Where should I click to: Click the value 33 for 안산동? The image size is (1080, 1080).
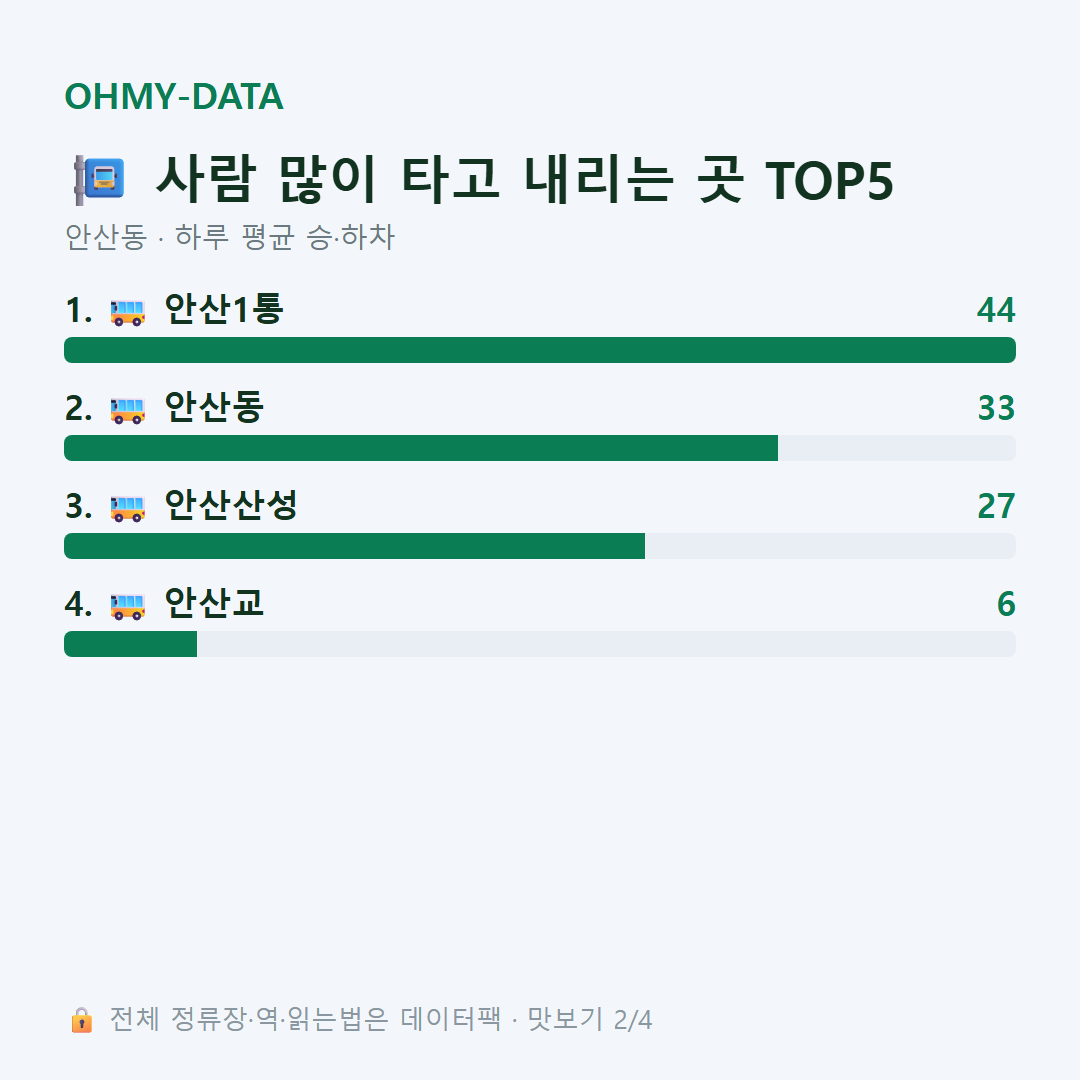tap(996, 408)
